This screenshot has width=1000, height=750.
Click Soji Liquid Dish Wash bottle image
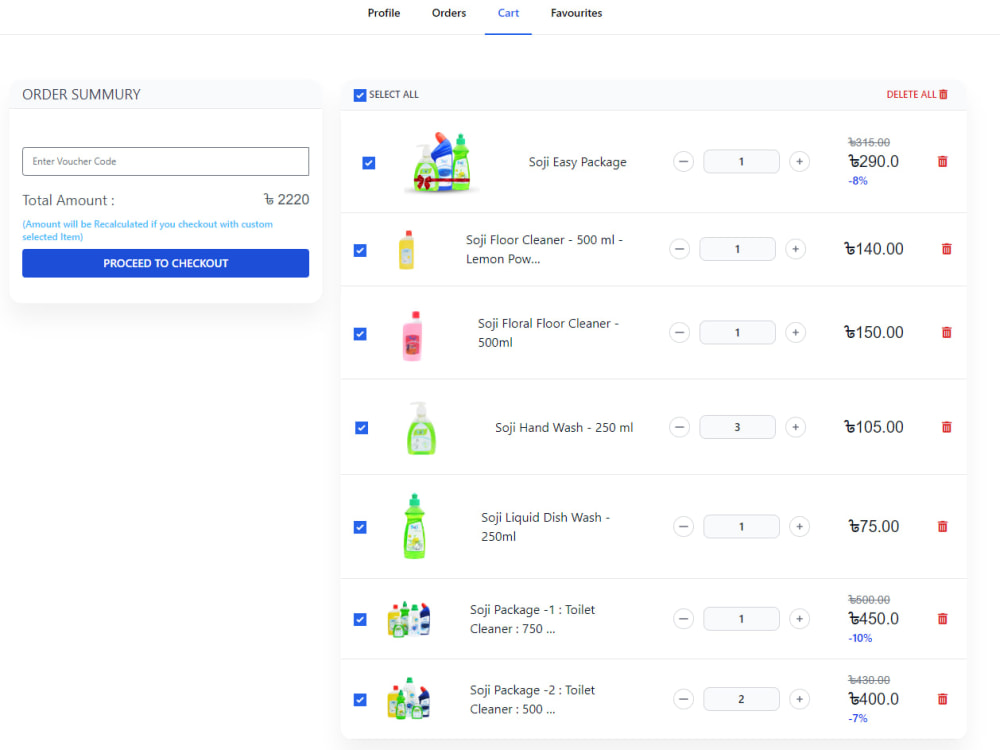(415, 526)
